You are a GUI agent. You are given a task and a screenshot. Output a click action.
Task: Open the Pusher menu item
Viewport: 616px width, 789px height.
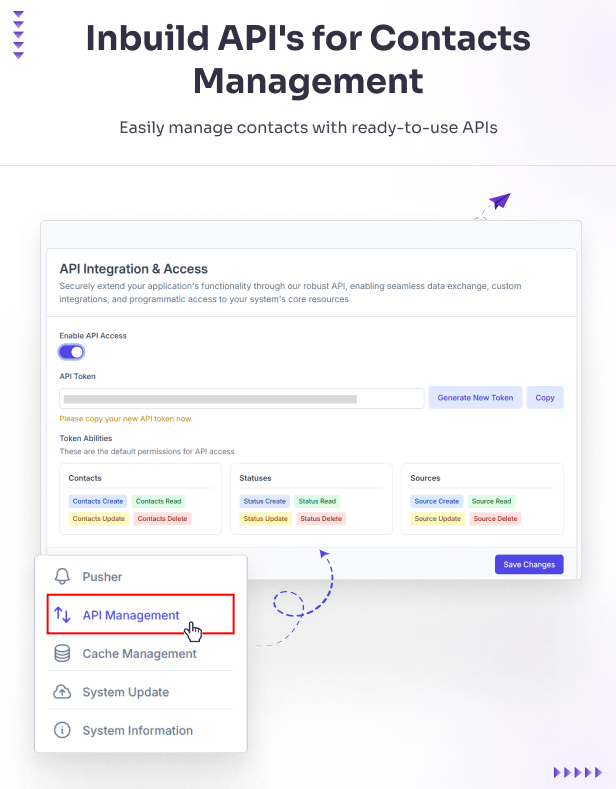pyautogui.click(x=102, y=577)
